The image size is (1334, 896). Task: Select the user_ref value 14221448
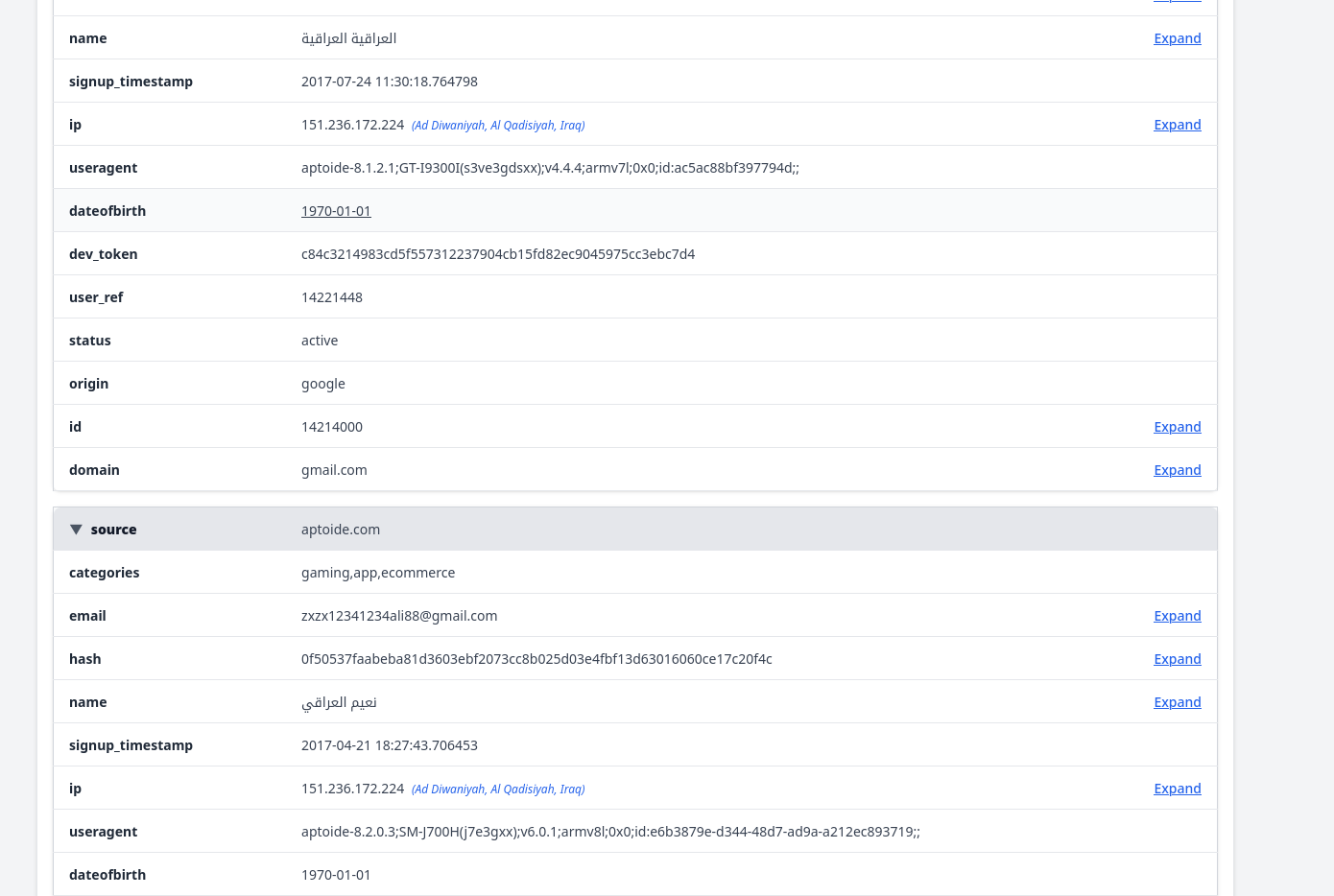[332, 297]
